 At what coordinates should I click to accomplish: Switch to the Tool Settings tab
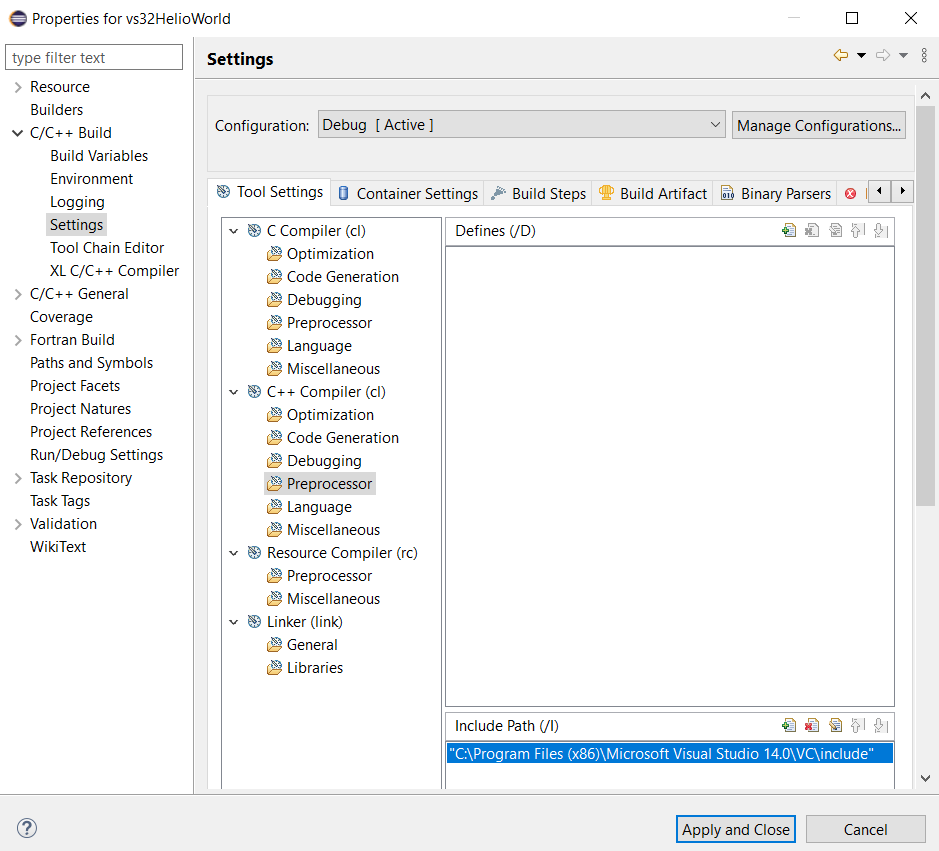point(269,192)
